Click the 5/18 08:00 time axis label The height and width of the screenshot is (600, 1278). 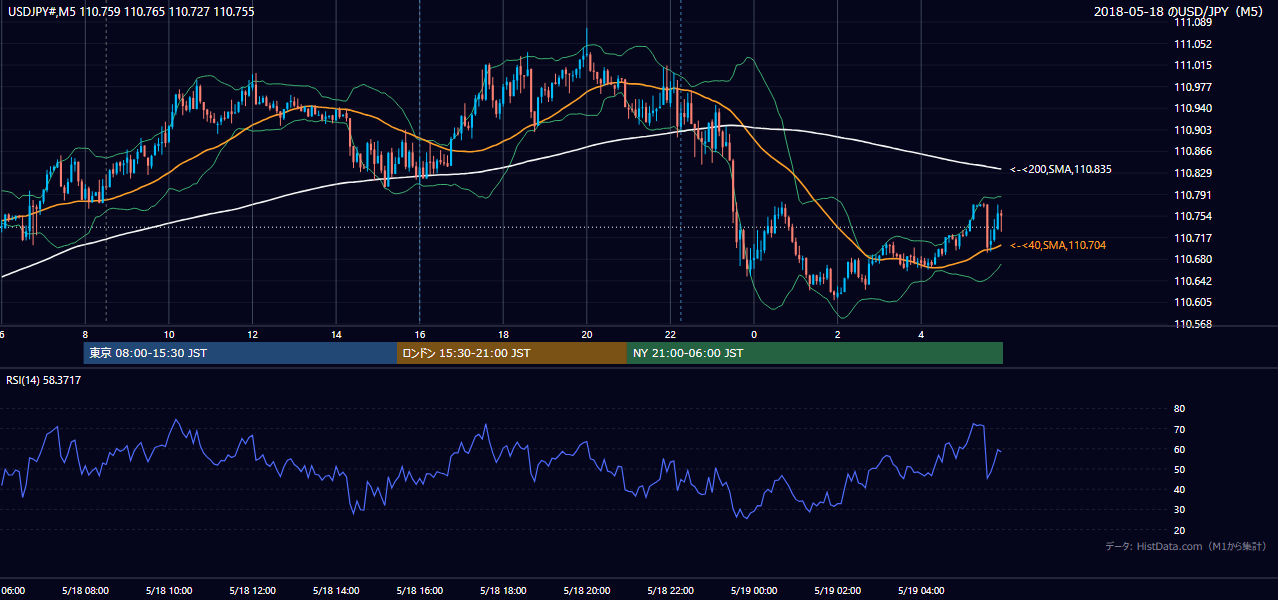coord(84,591)
